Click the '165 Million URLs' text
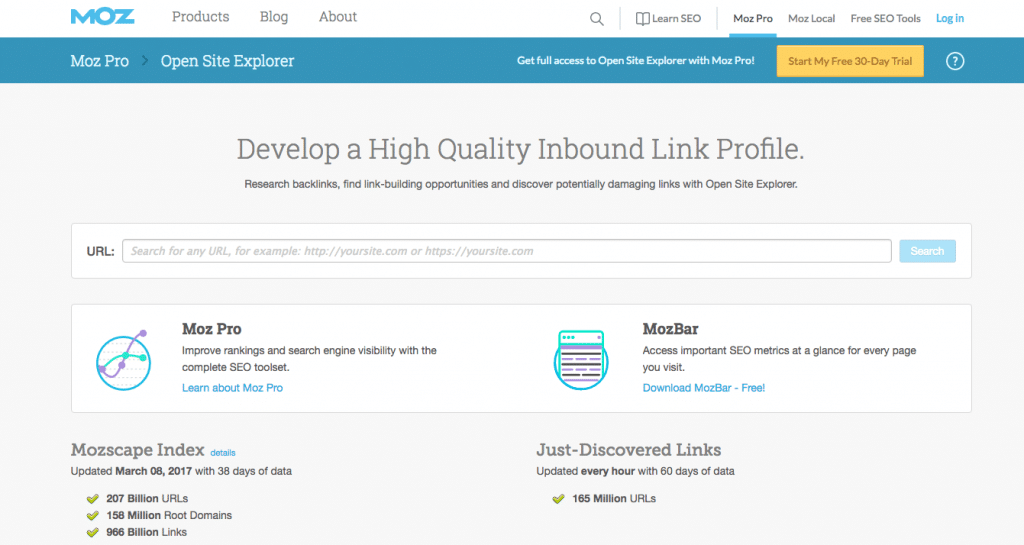Screen dimensions: 1024x545 (614, 499)
